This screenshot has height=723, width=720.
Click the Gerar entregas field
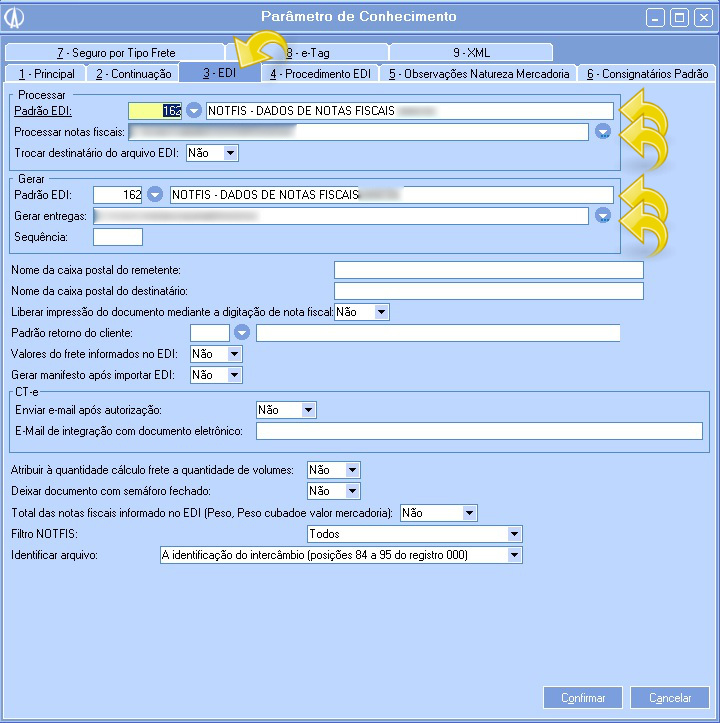click(341, 216)
